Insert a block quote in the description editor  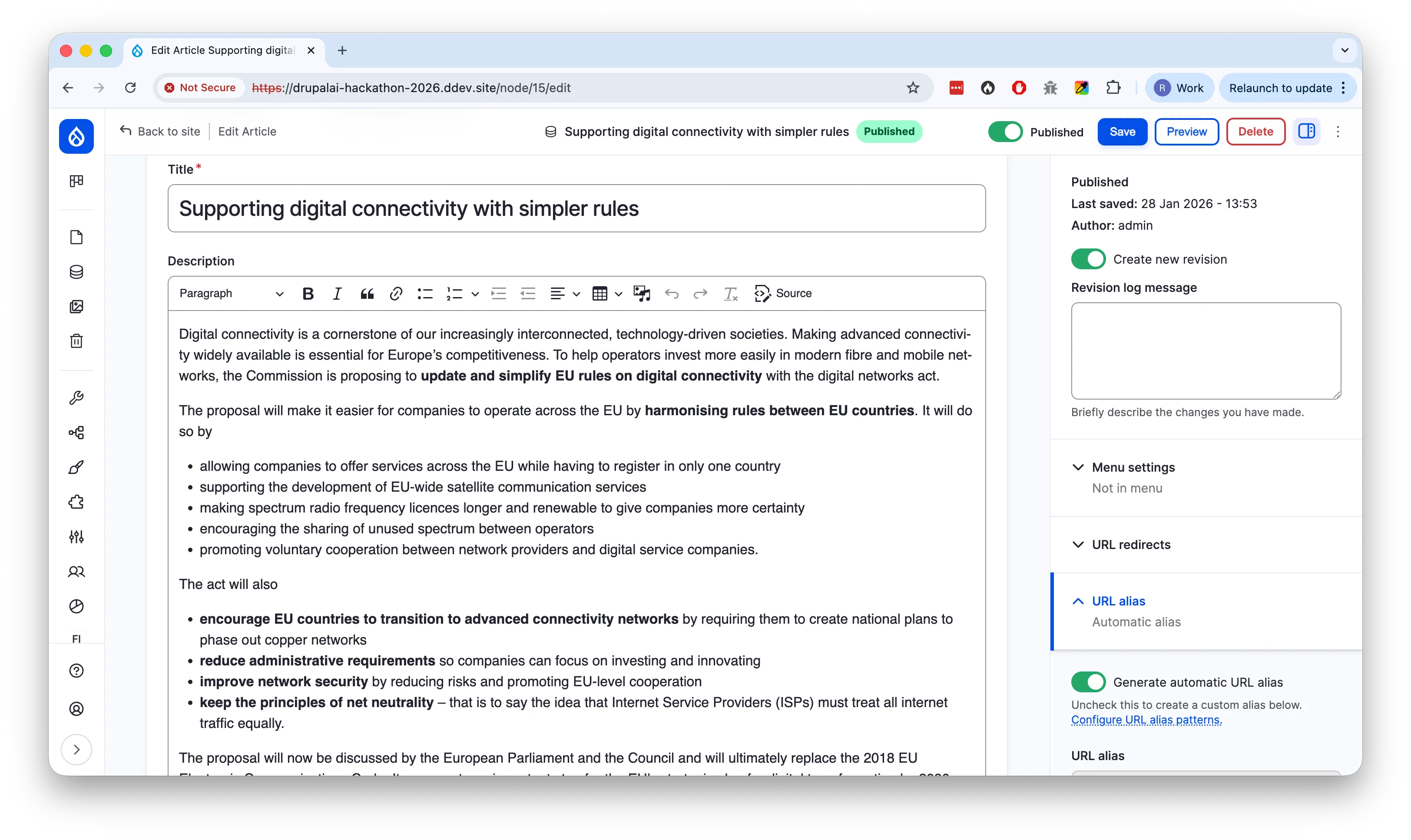click(368, 293)
